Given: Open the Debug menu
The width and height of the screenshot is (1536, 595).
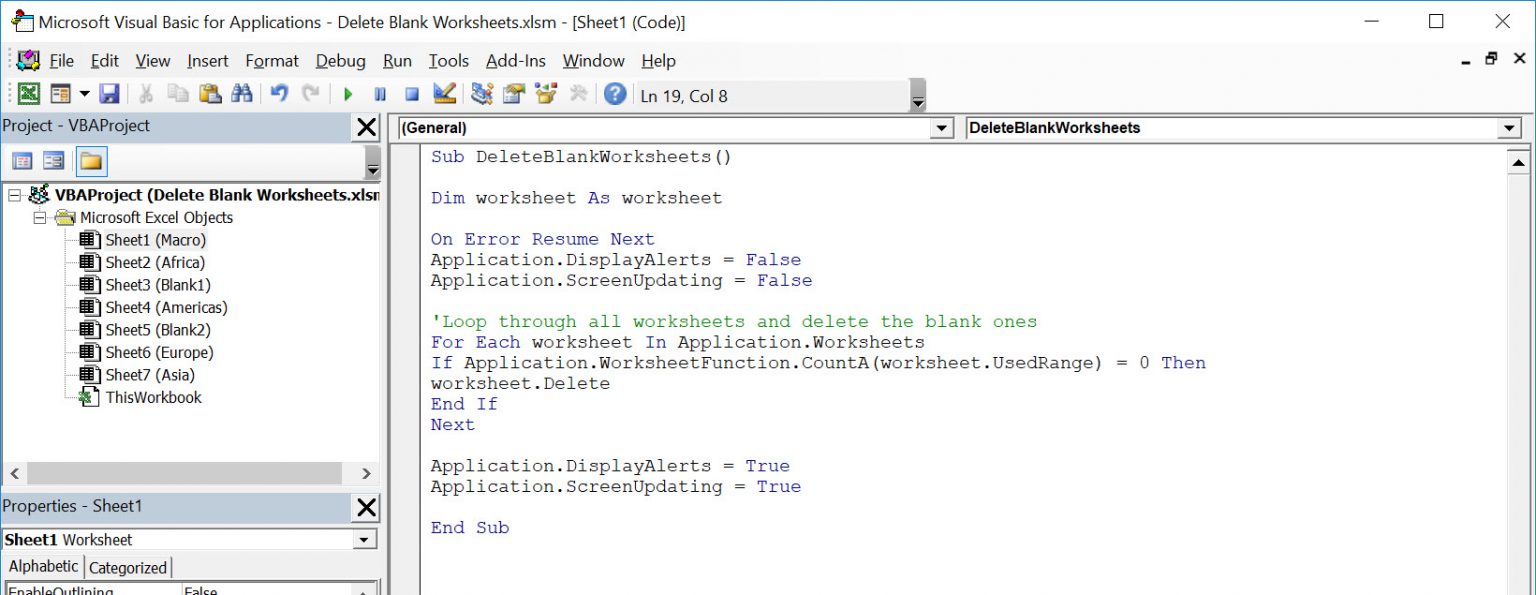Looking at the screenshot, I should pos(340,61).
